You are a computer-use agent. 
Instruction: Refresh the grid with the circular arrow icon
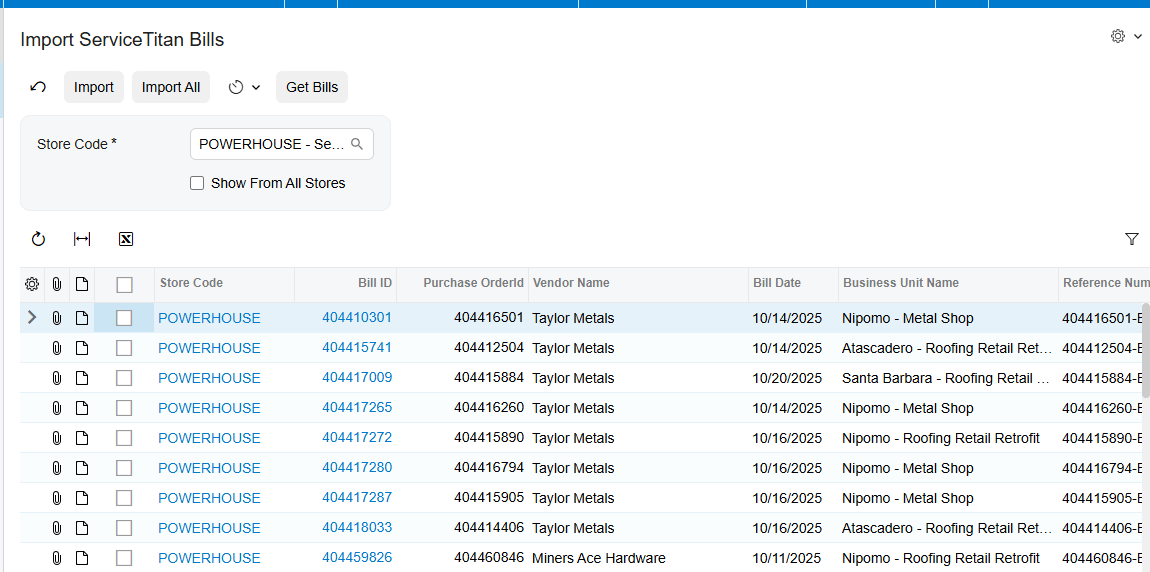(x=38, y=239)
